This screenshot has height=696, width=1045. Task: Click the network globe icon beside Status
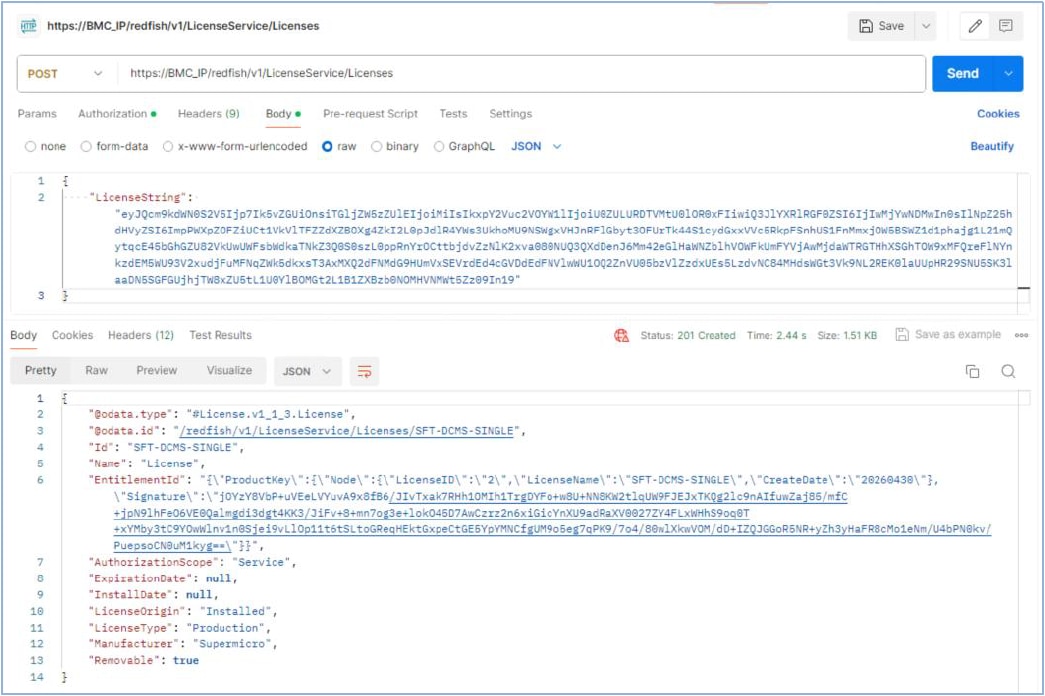click(621, 335)
